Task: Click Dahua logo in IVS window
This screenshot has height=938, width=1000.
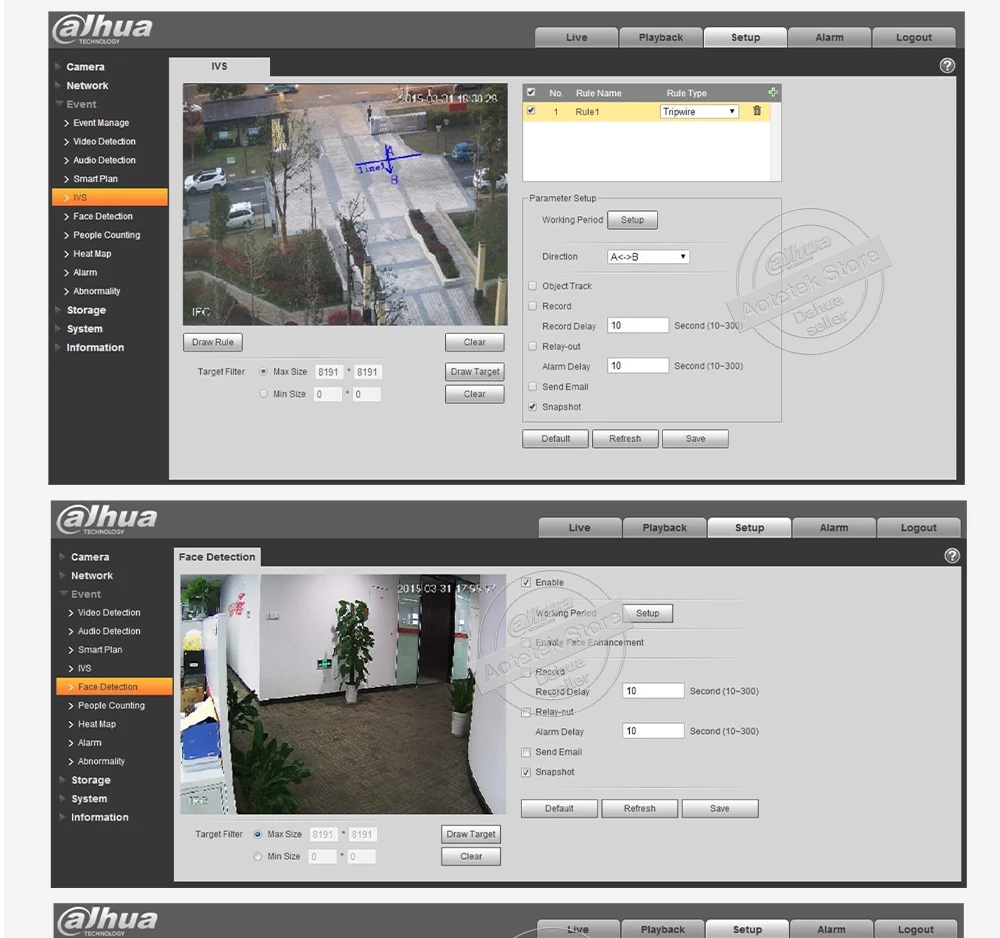Action: click(x=102, y=29)
